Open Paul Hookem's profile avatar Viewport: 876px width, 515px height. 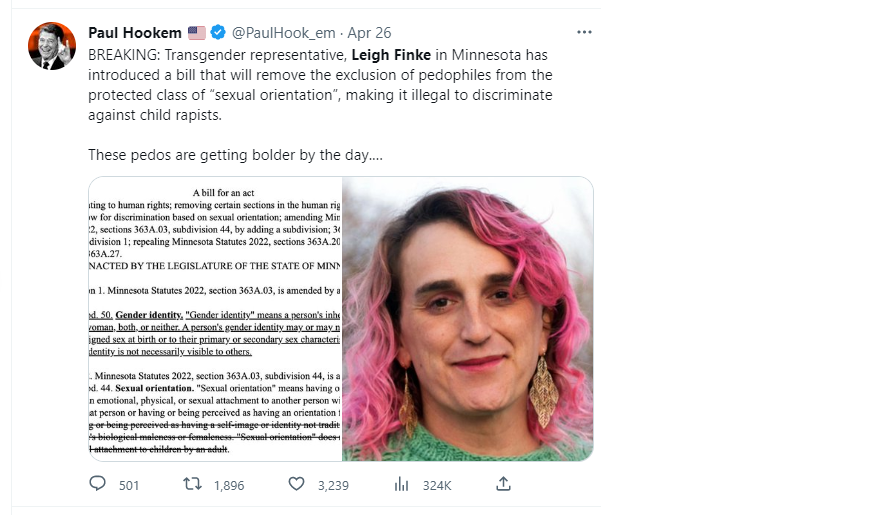(52, 46)
